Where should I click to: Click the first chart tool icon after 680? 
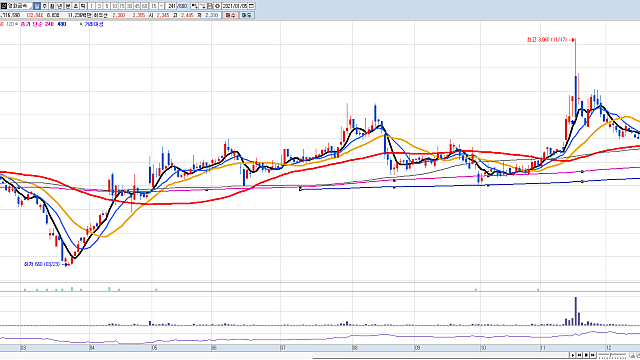[x=194, y=6]
